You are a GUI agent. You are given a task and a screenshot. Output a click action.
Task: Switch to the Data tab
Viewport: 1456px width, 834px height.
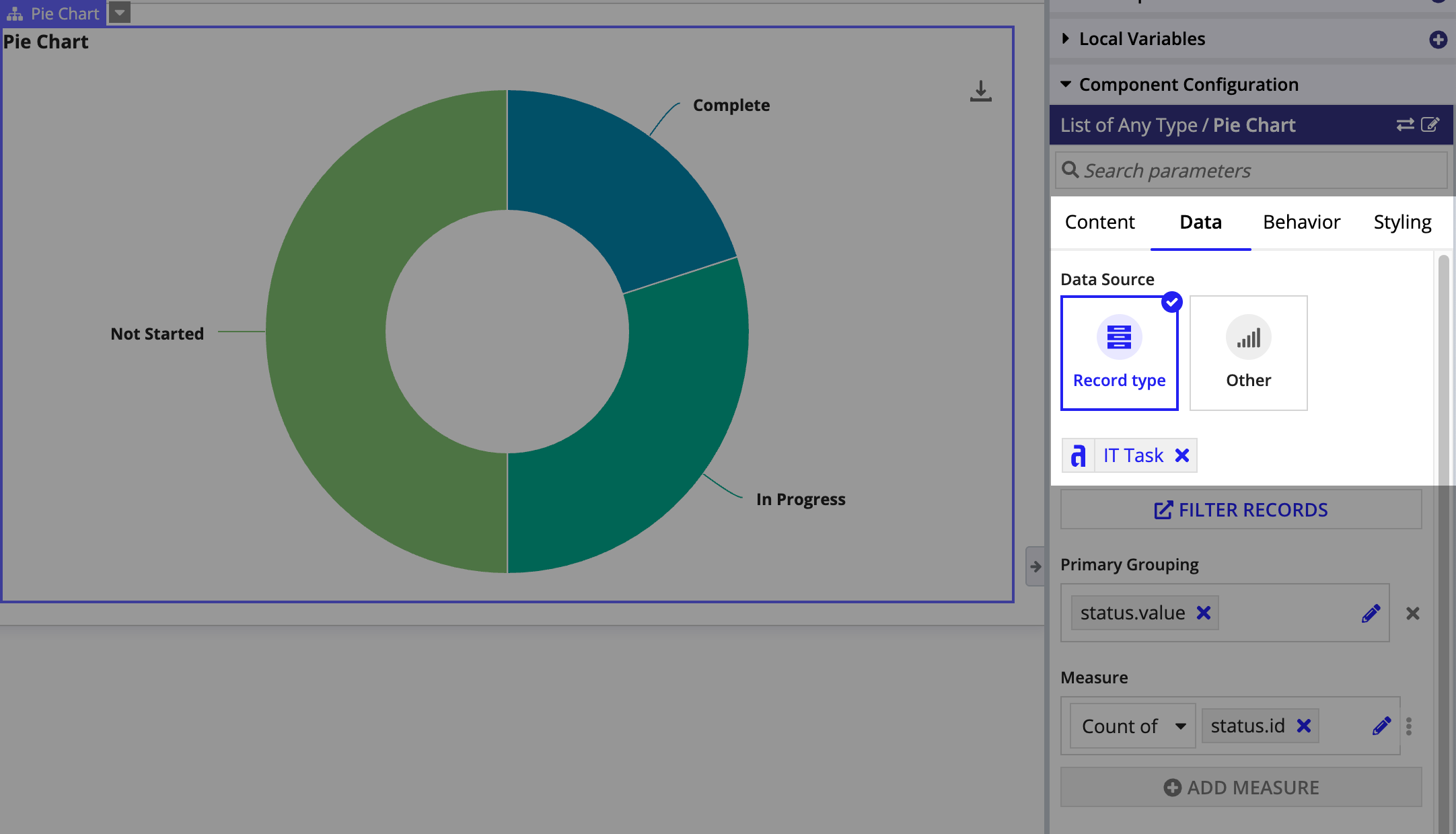click(x=1200, y=222)
